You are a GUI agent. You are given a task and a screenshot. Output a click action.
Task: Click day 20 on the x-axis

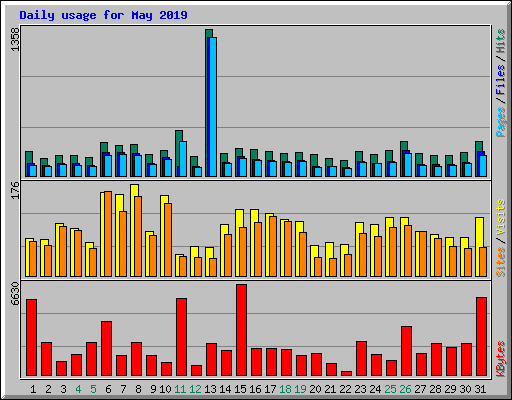point(315,389)
